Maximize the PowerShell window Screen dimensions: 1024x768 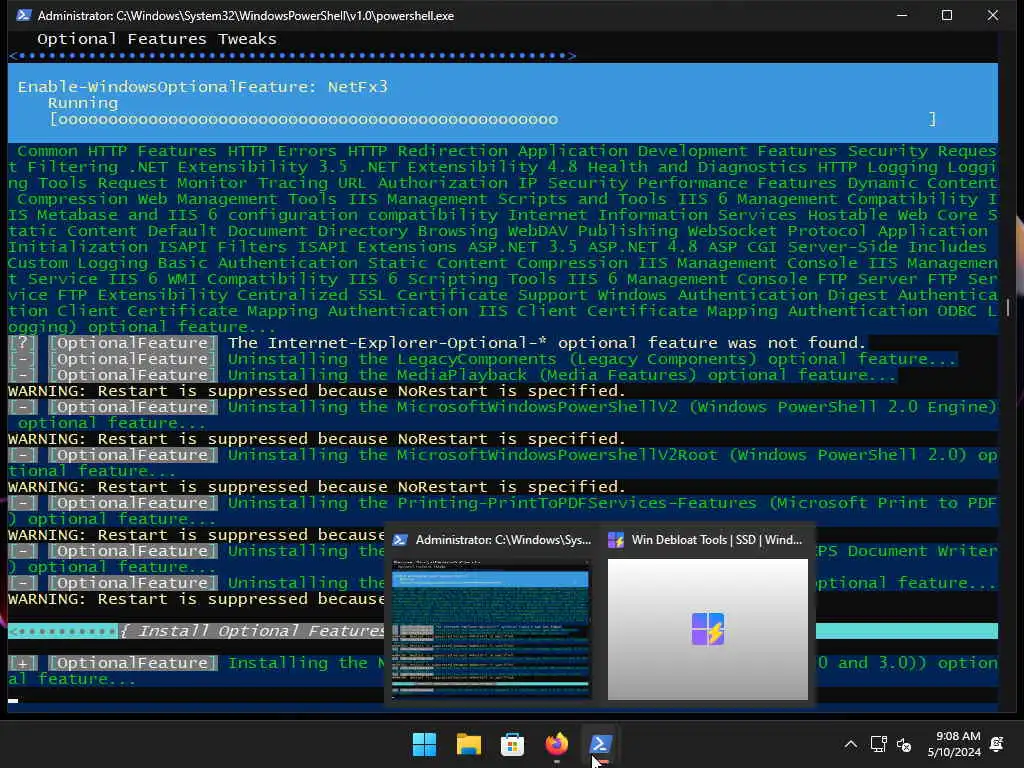[x=947, y=15]
